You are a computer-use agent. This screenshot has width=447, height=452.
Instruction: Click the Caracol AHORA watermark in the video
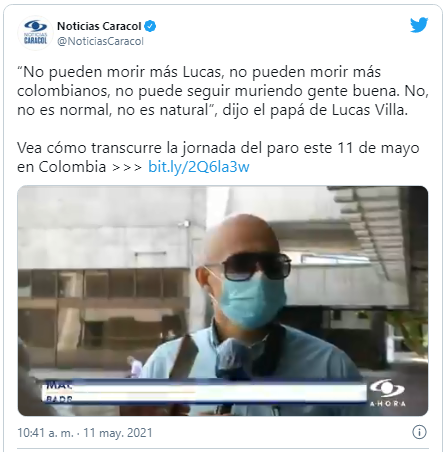coord(388,392)
